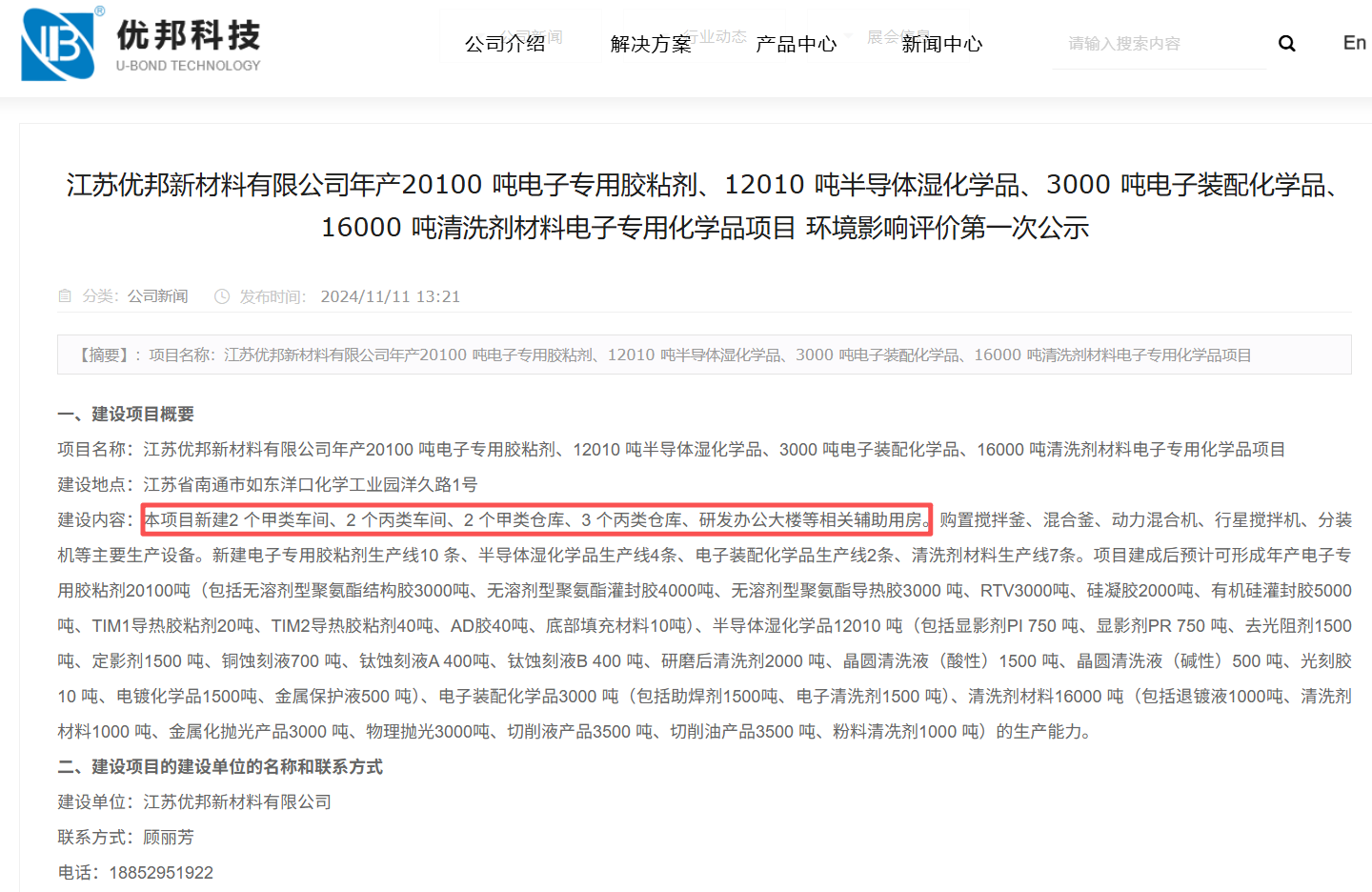
Task: Switch language with the En link
Action: pyautogui.click(x=1354, y=43)
